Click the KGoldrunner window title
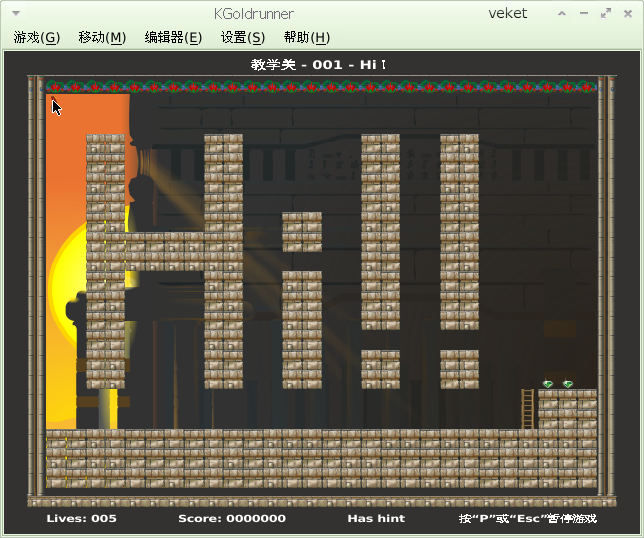Screen dimensions: 644x538 pyautogui.click(x=254, y=14)
